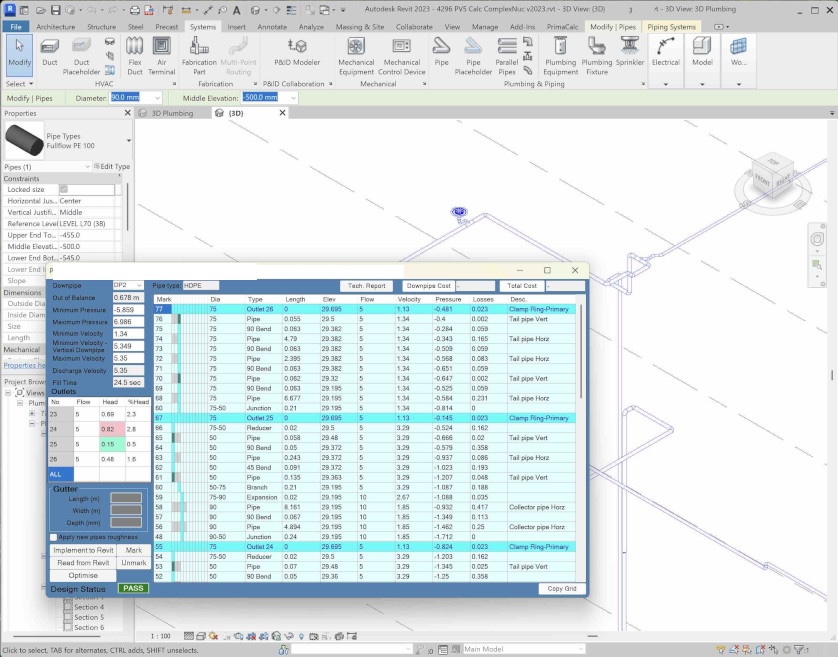
Task: Select the ALL row in Outlets table
Action: (99, 474)
